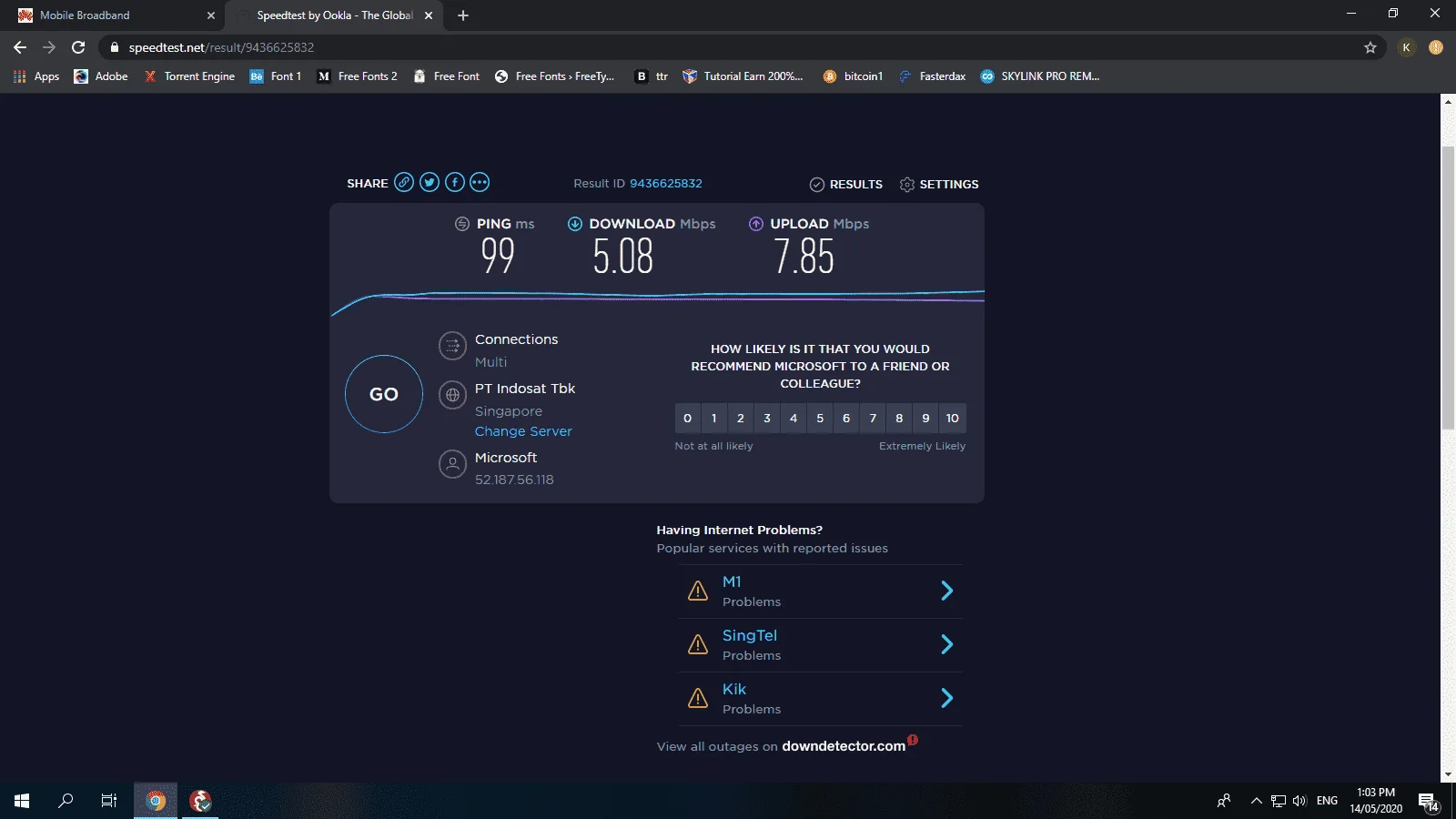The height and width of the screenshot is (819, 1456).
Task: Rate recommendation score 8
Action: pyautogui.click(x=899, y=418)
